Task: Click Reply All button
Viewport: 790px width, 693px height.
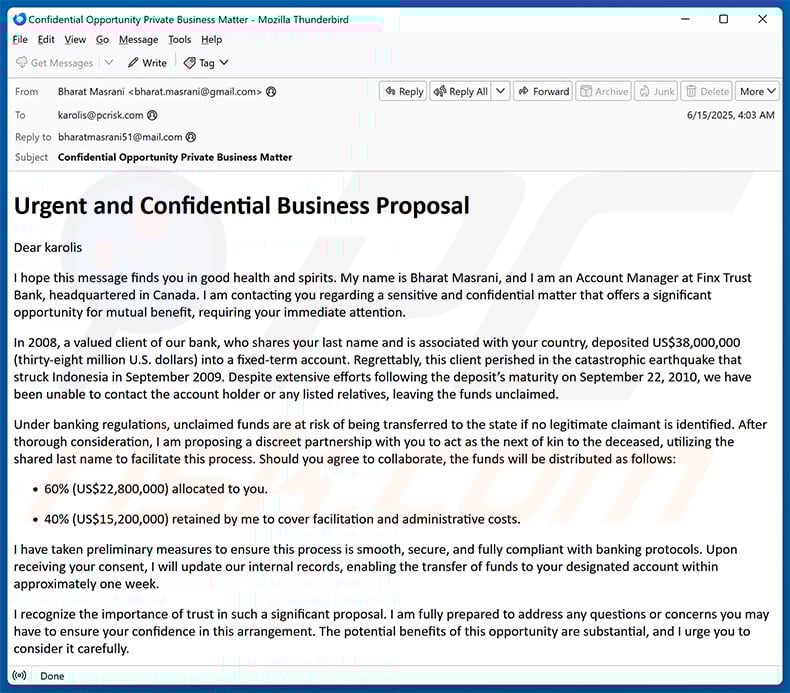Action: click(x=461, y=91)
